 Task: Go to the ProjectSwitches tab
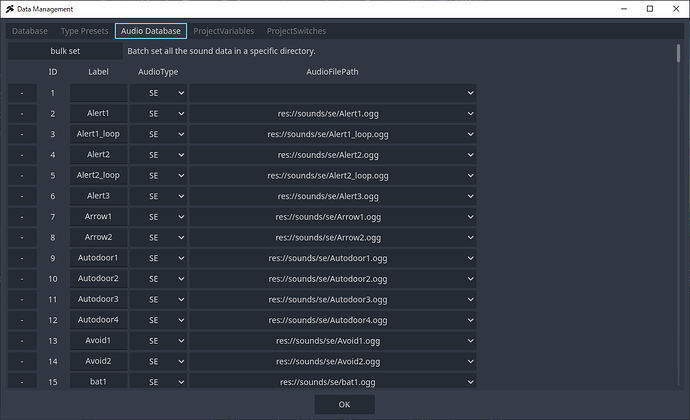pyautogui.click(x=296, y=31)
